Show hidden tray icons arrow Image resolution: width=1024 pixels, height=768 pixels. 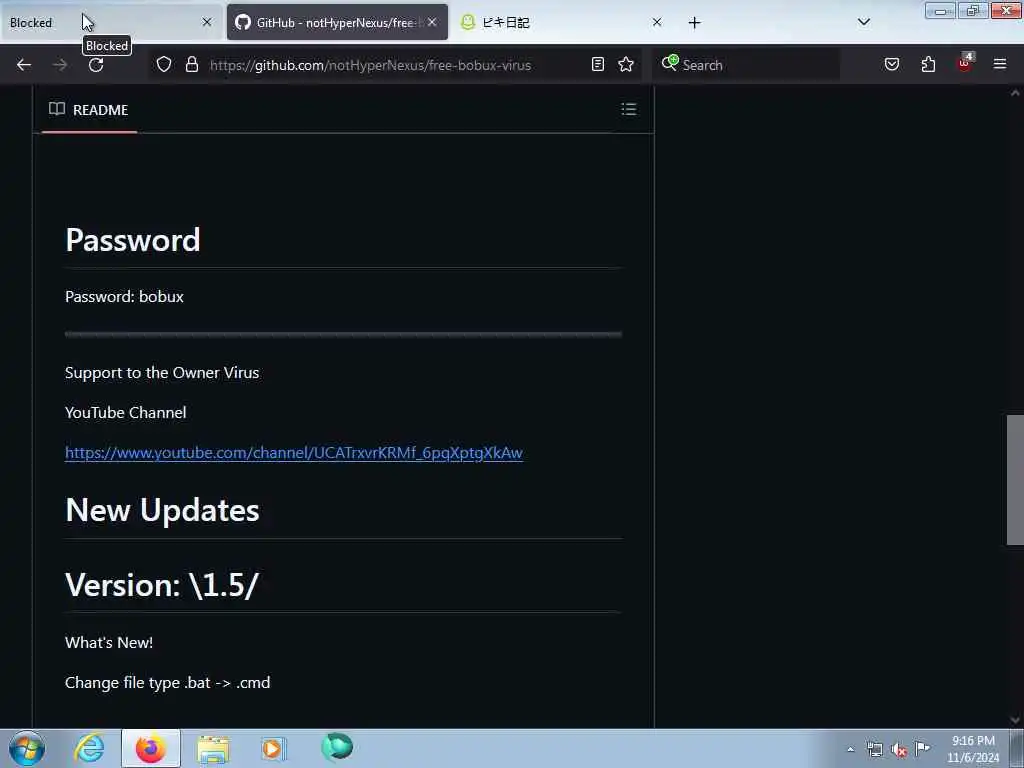pyautogui.click(x=850, y=750)
